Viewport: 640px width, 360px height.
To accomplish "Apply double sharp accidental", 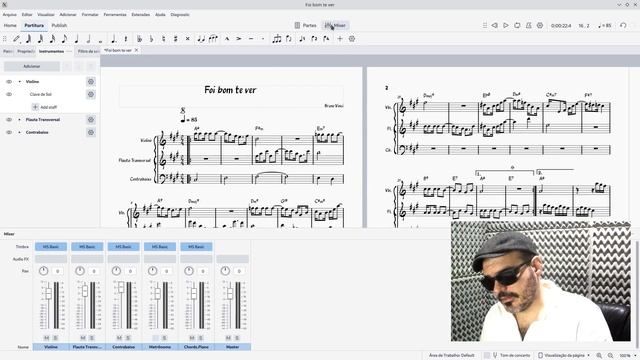I will click(187, 39).
